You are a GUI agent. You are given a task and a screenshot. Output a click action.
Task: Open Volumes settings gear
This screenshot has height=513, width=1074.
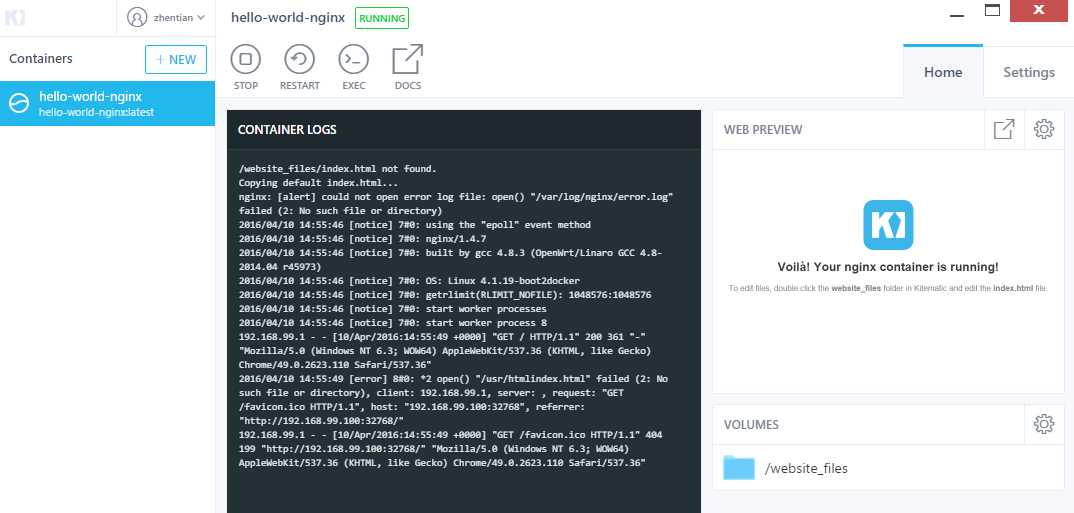pos(1044,424)
